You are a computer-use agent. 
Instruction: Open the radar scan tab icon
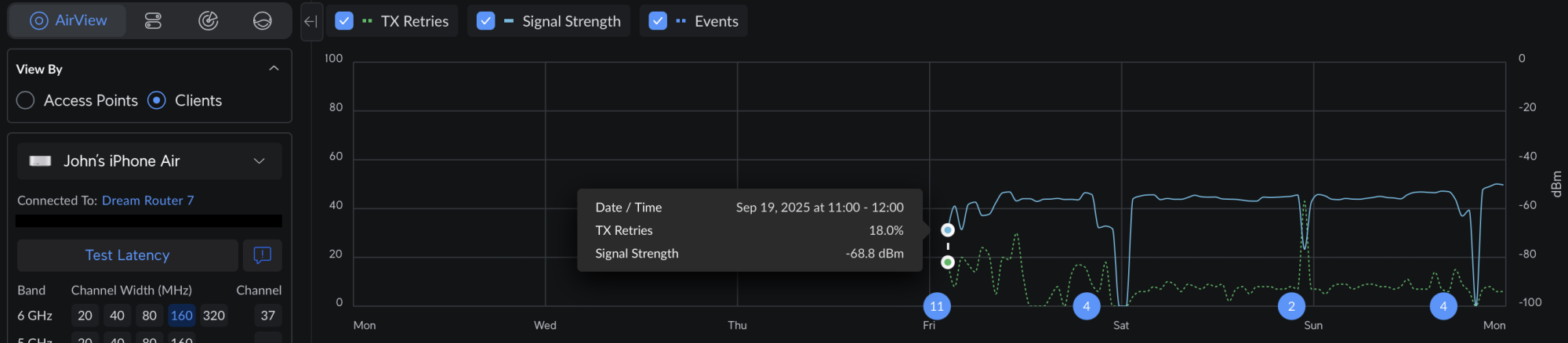208,21
